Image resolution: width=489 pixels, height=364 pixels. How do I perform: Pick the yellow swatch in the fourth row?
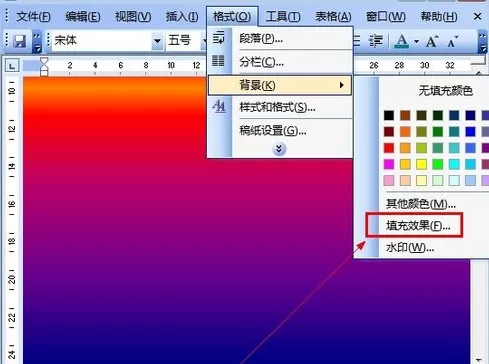(421, 164)
